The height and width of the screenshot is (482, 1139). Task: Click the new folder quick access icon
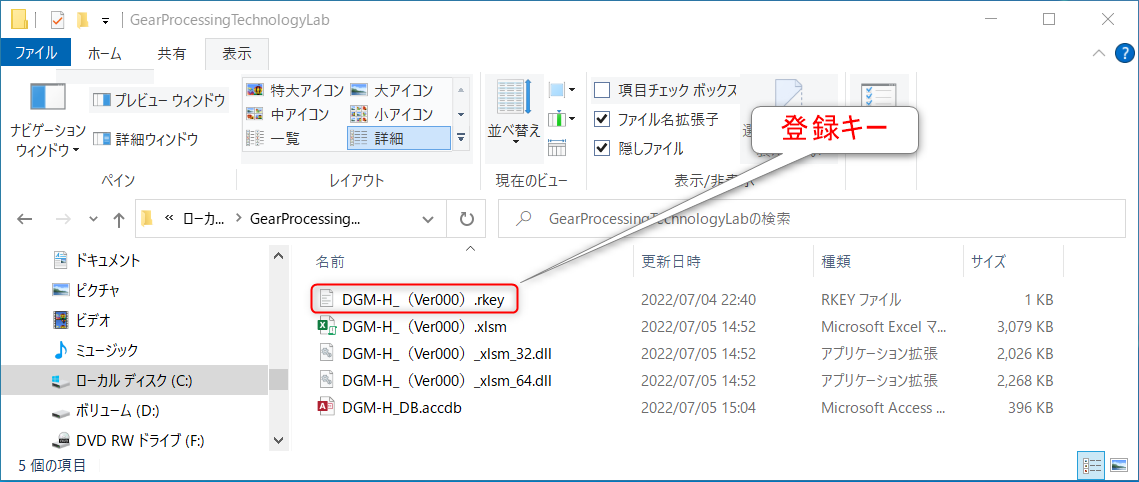82,20
